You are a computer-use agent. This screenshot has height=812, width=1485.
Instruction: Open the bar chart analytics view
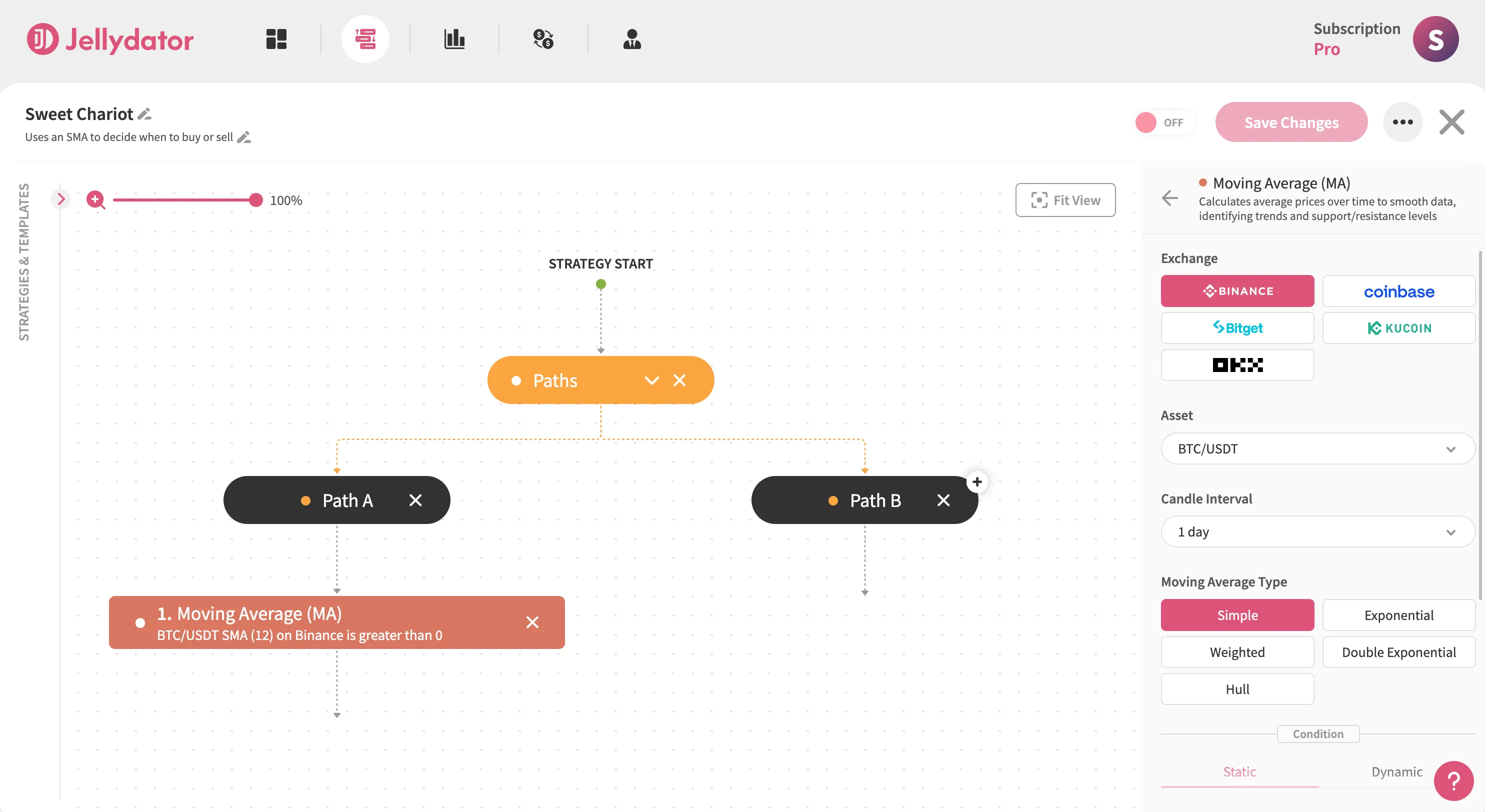(x=455, y=38)
